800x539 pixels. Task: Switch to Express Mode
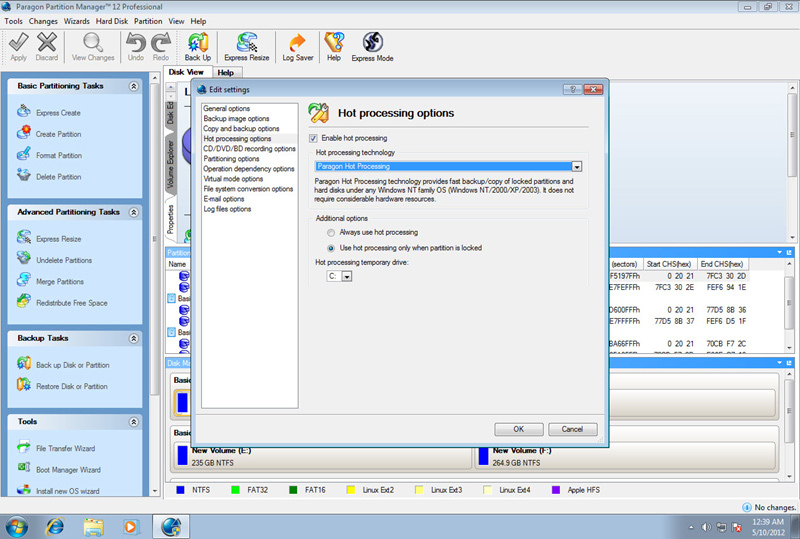(x=372, y=47)
